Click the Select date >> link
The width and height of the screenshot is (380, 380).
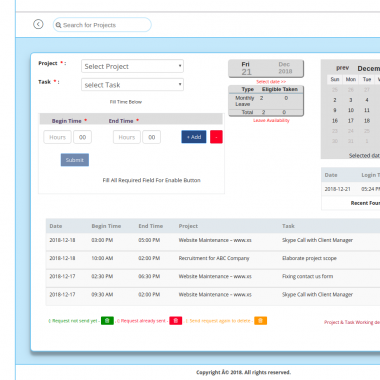pyautogui.click(x=271, y=82)
